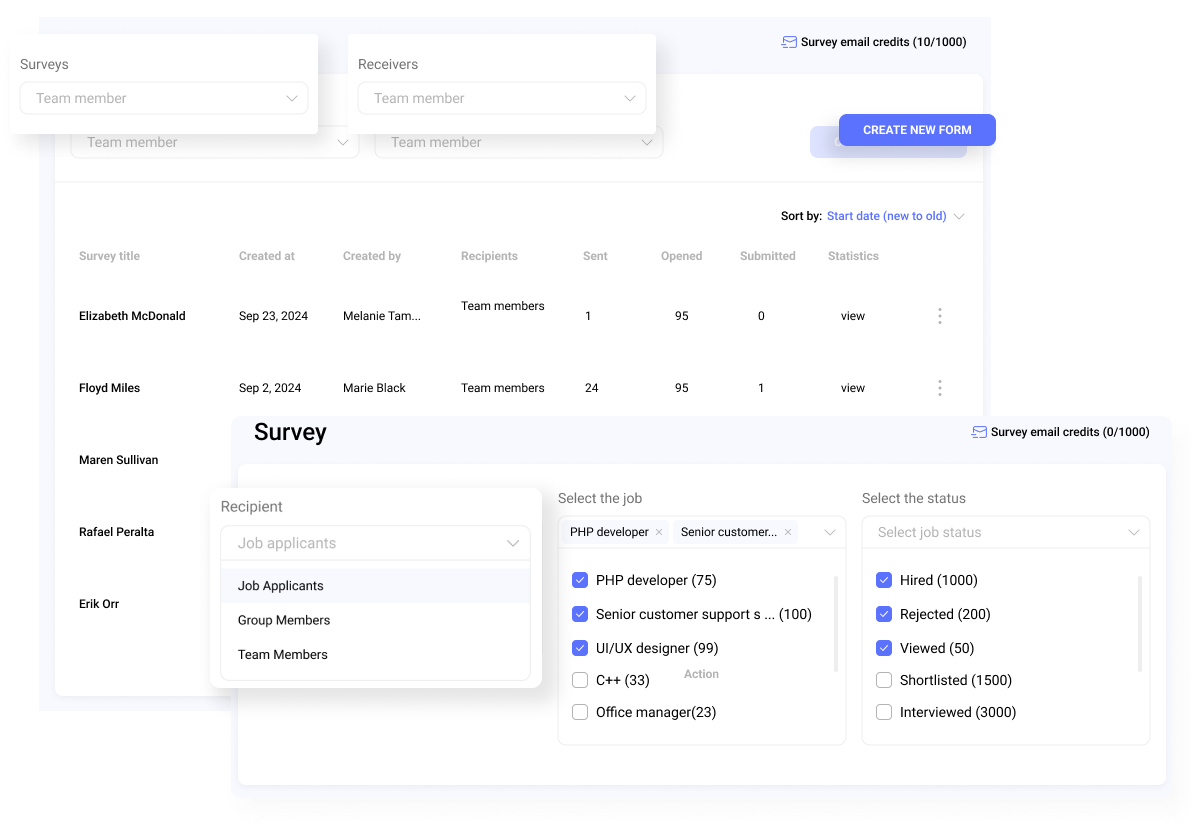1202x831 pixels.
Task: Choose Team Members in the Recipient list
Action: pos(283,654)
